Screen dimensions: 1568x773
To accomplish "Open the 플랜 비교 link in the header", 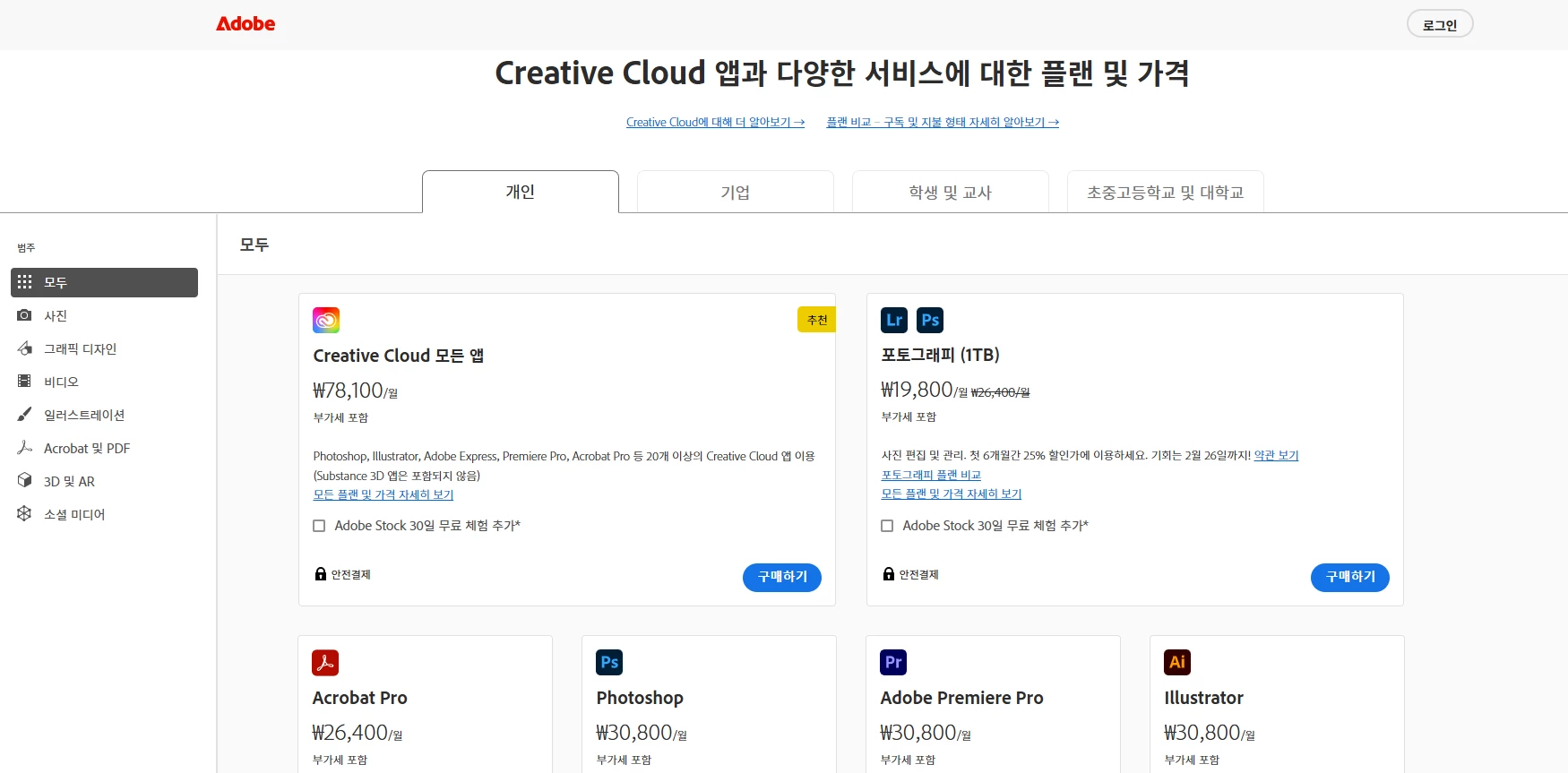I will (x=943, y=122).
